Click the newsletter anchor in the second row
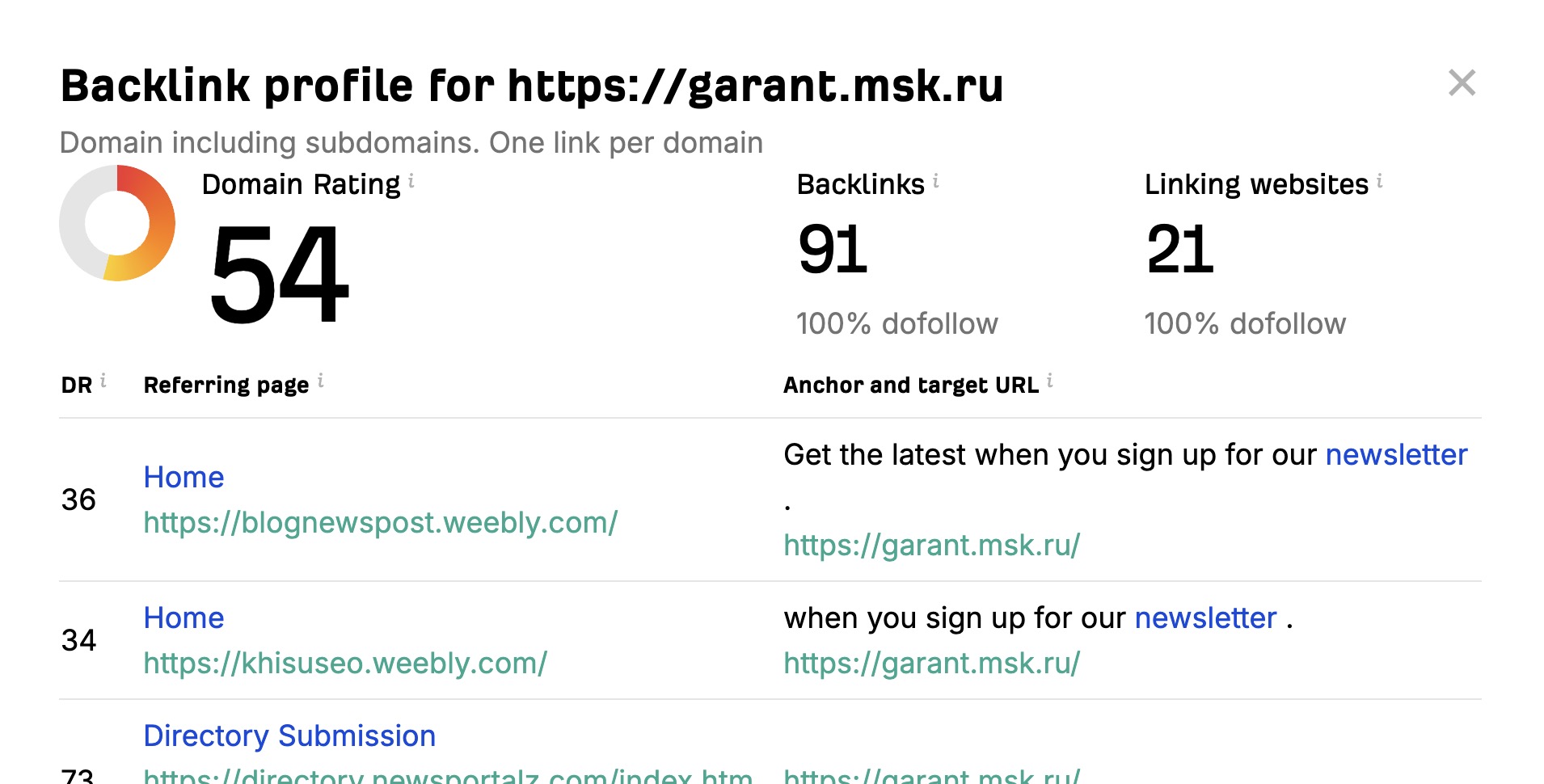The width and height of the screenshot is (1544, 784). (1205, 618)
